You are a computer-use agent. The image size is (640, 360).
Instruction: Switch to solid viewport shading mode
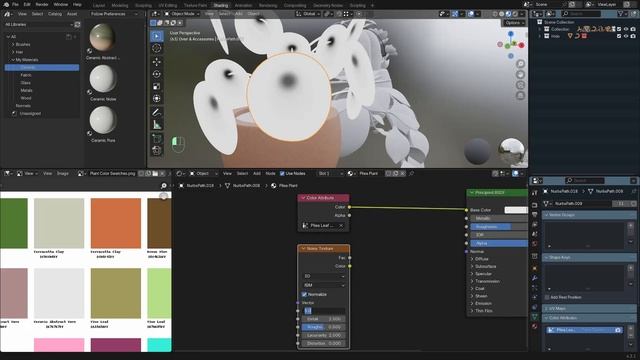click(x=502, y=14)
